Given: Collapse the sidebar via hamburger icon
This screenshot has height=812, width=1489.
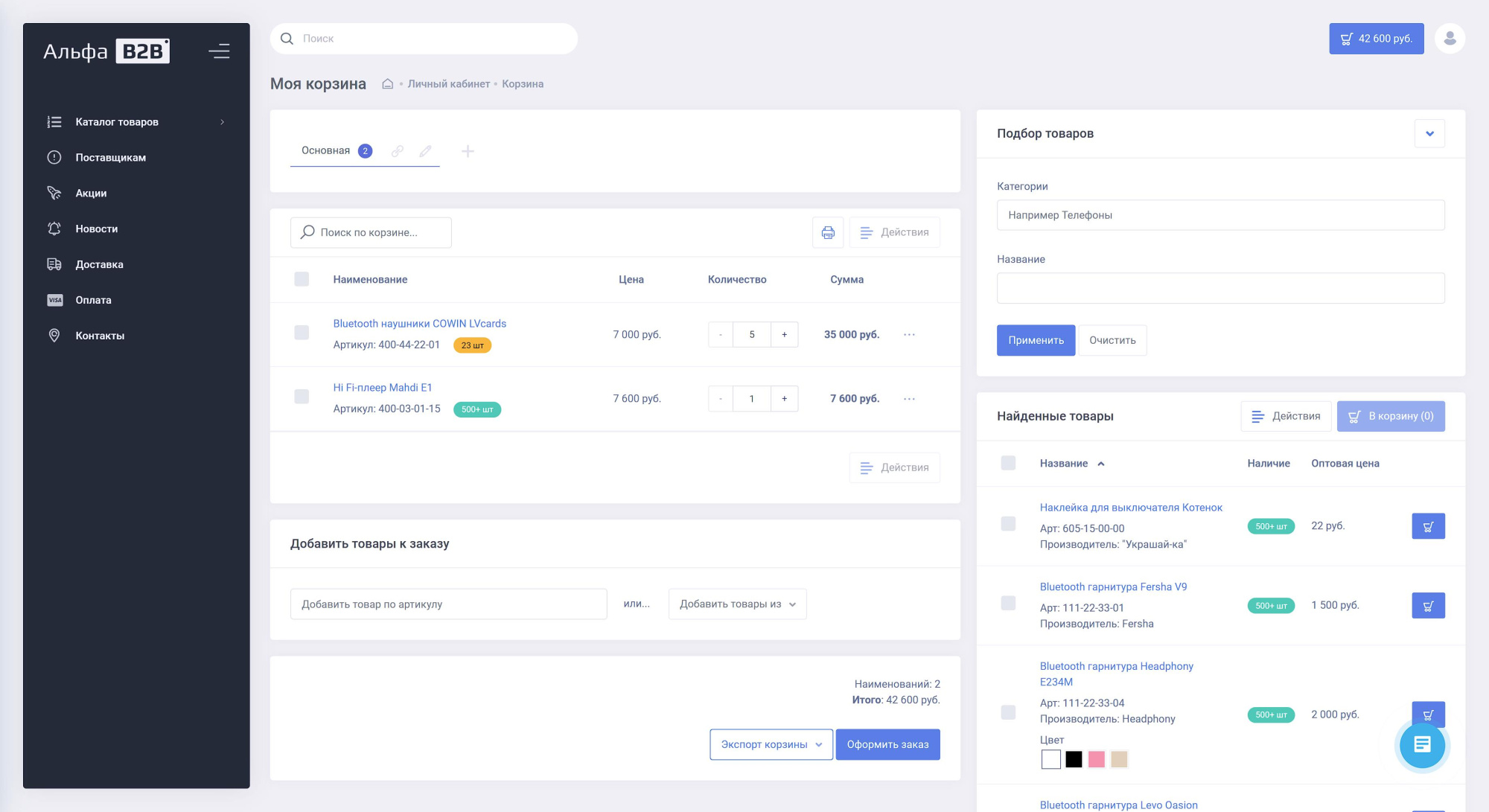Looking at the screenshot, I should pyautogui.click(x=219, y=51).
